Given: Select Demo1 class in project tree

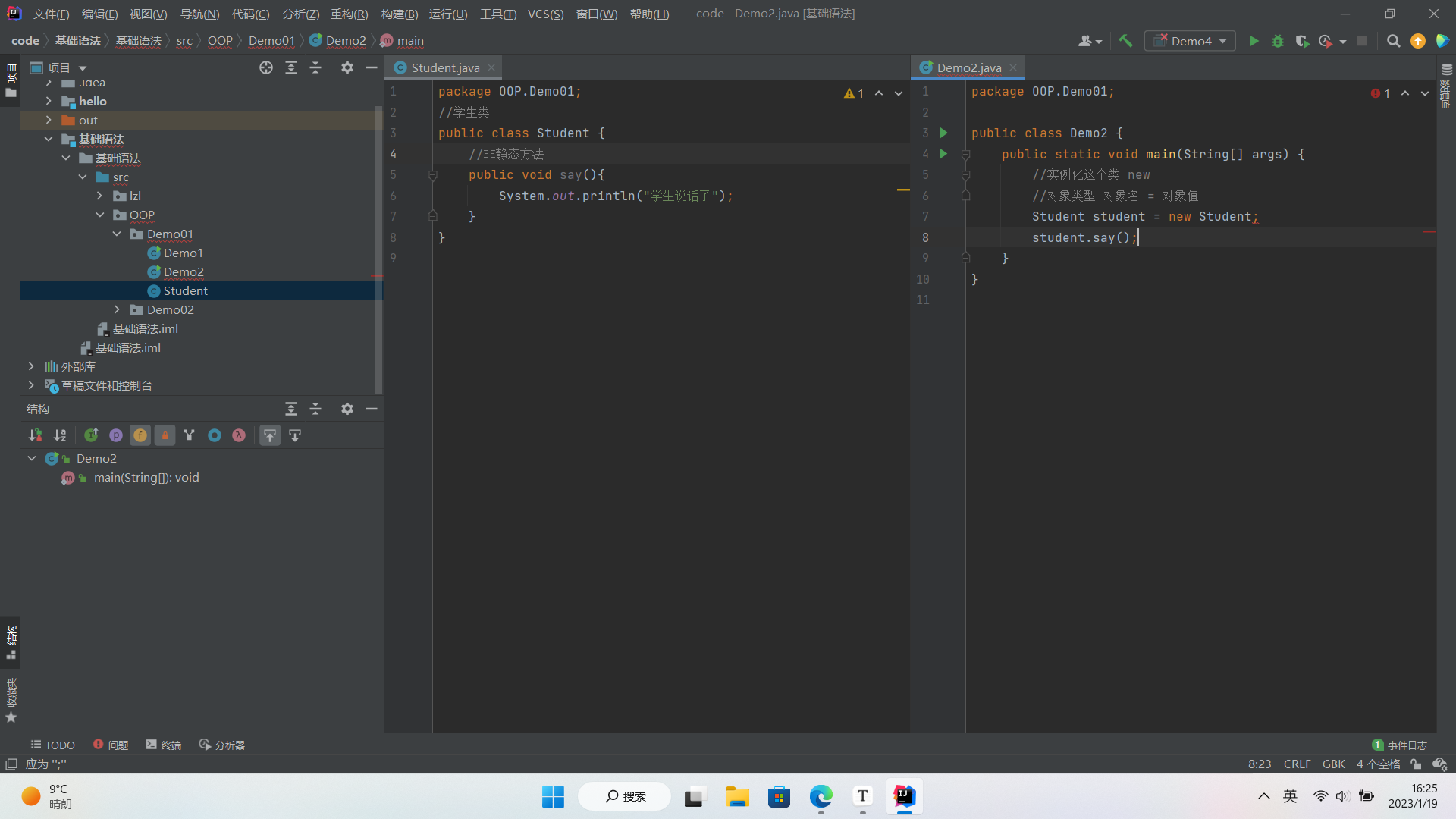Looking at the screenshot, I should point(183,253).
